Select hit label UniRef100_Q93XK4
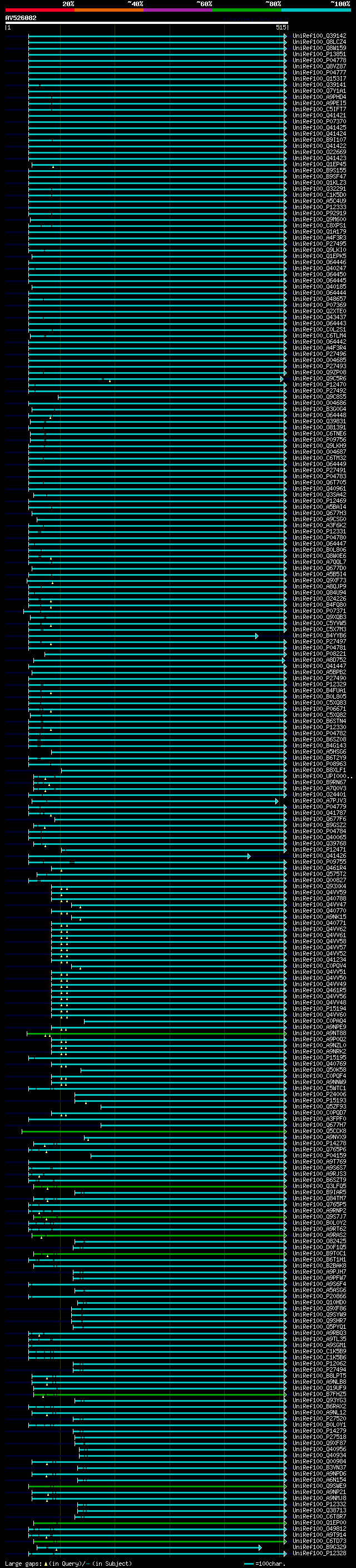 319,886
